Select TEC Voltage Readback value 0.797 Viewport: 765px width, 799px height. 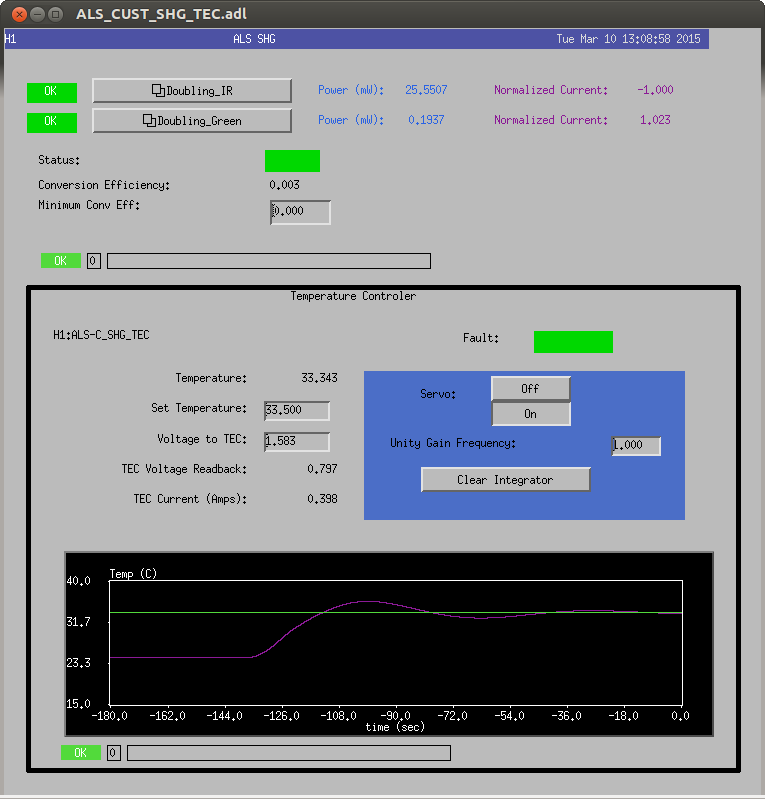[x=322, y=469]
